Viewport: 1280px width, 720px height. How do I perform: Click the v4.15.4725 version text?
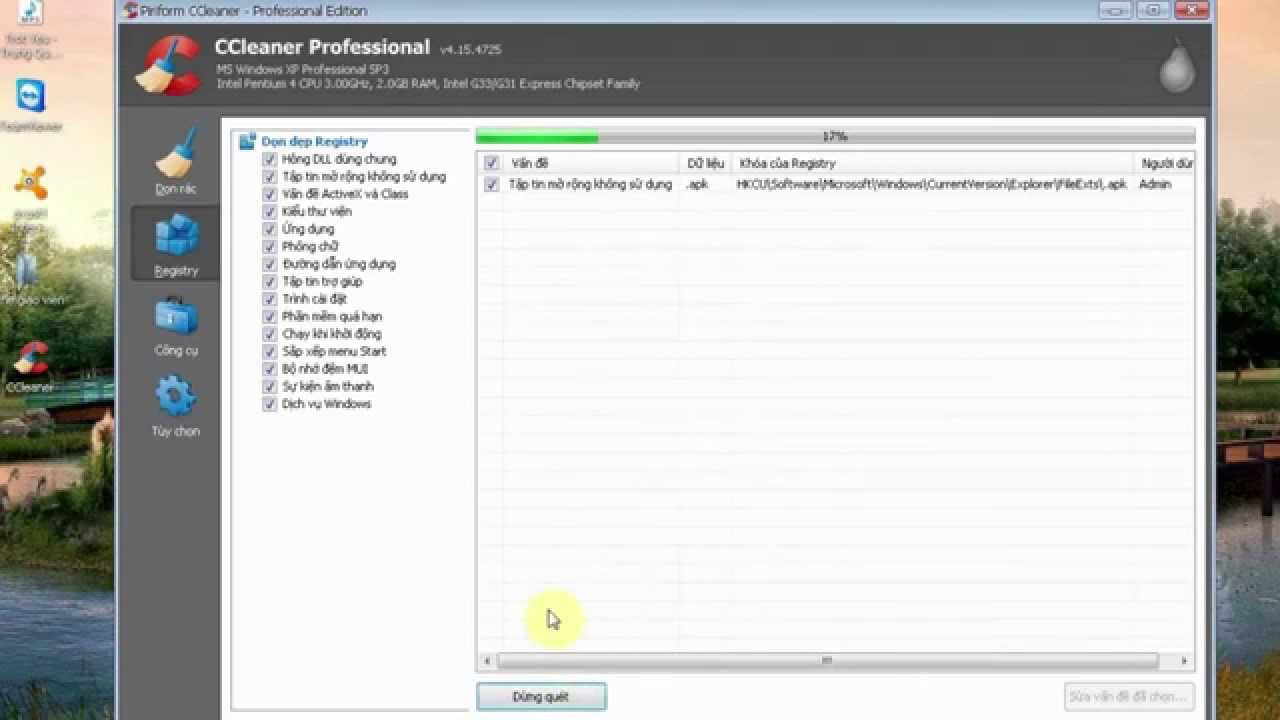click(x=470, y=49)
